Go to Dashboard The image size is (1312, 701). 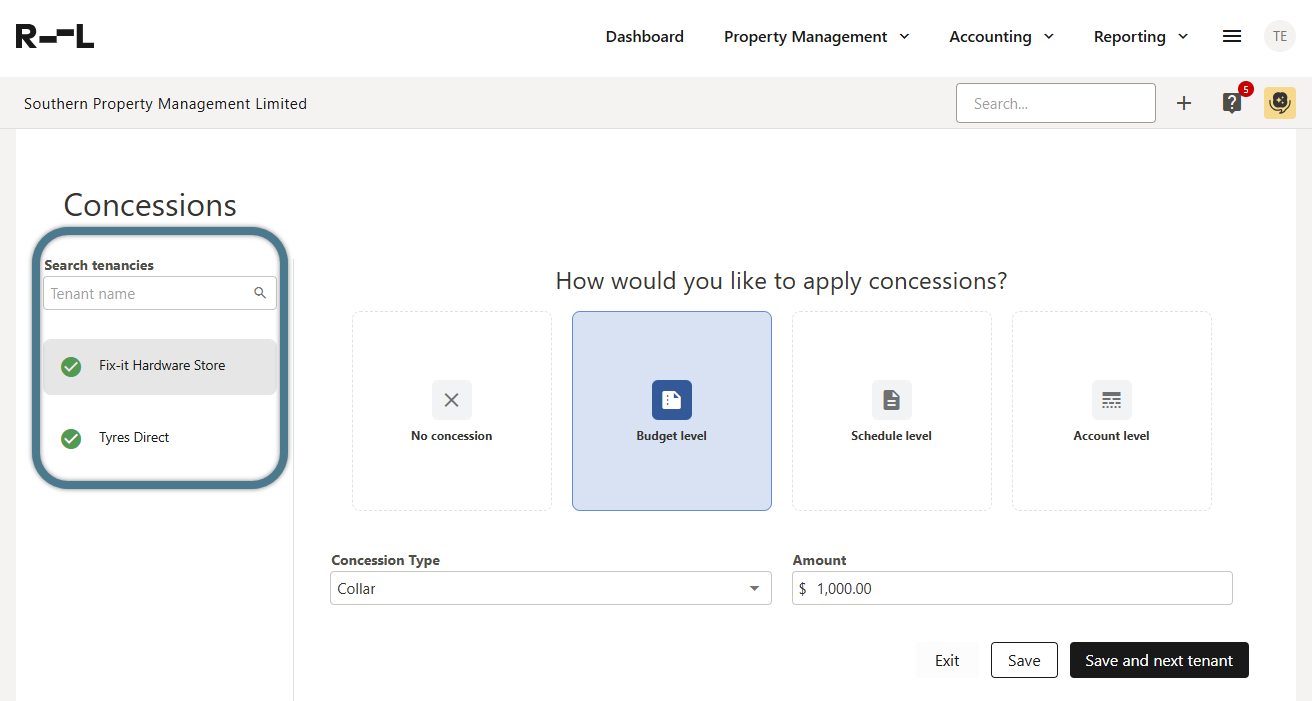pyautogui.click(x=645, y=37)
